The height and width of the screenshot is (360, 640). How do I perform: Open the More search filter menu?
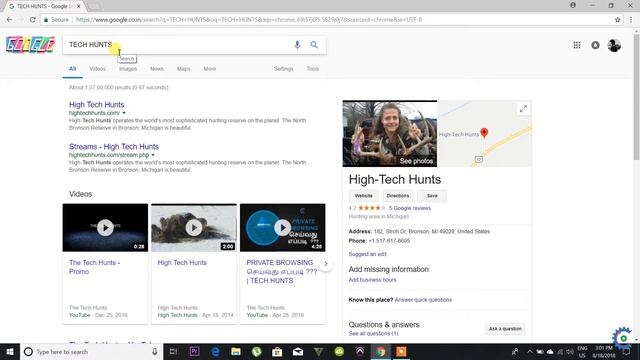tap(210, 69)
